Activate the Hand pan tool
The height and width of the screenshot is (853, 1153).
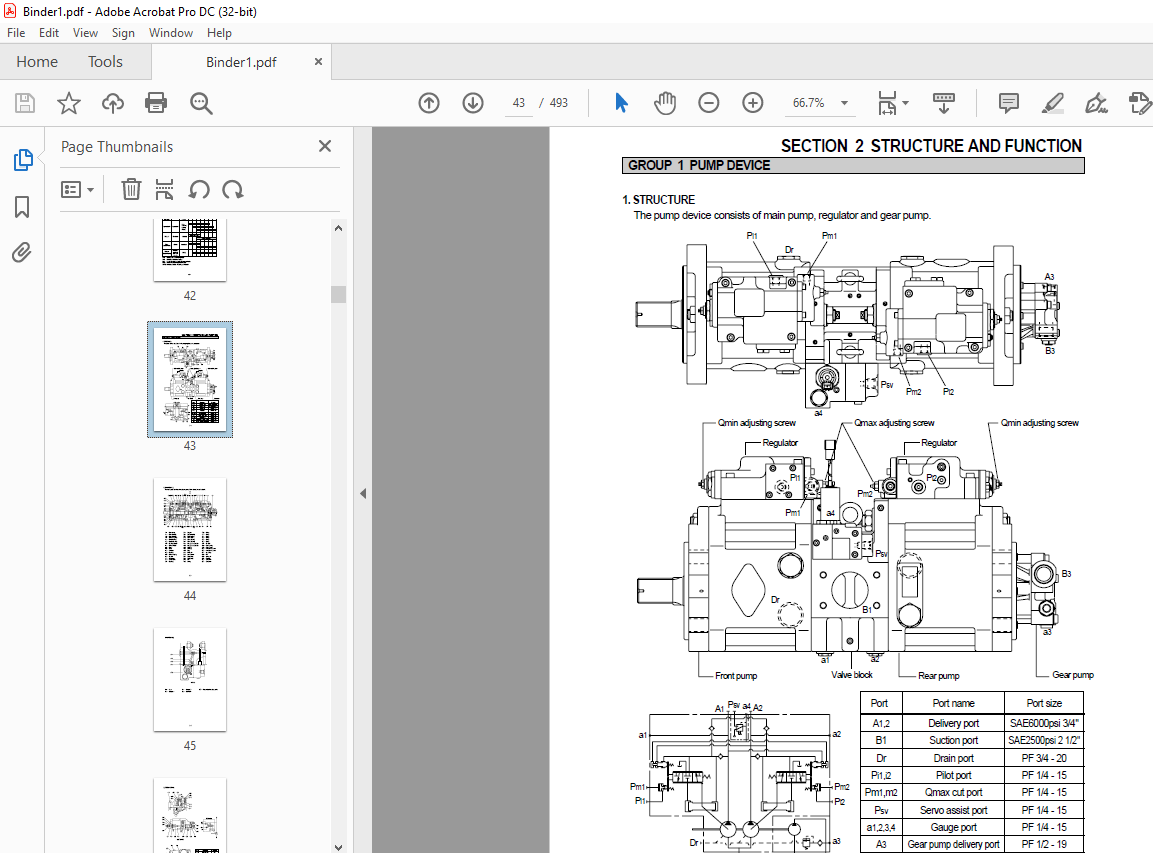coord(665,103)
